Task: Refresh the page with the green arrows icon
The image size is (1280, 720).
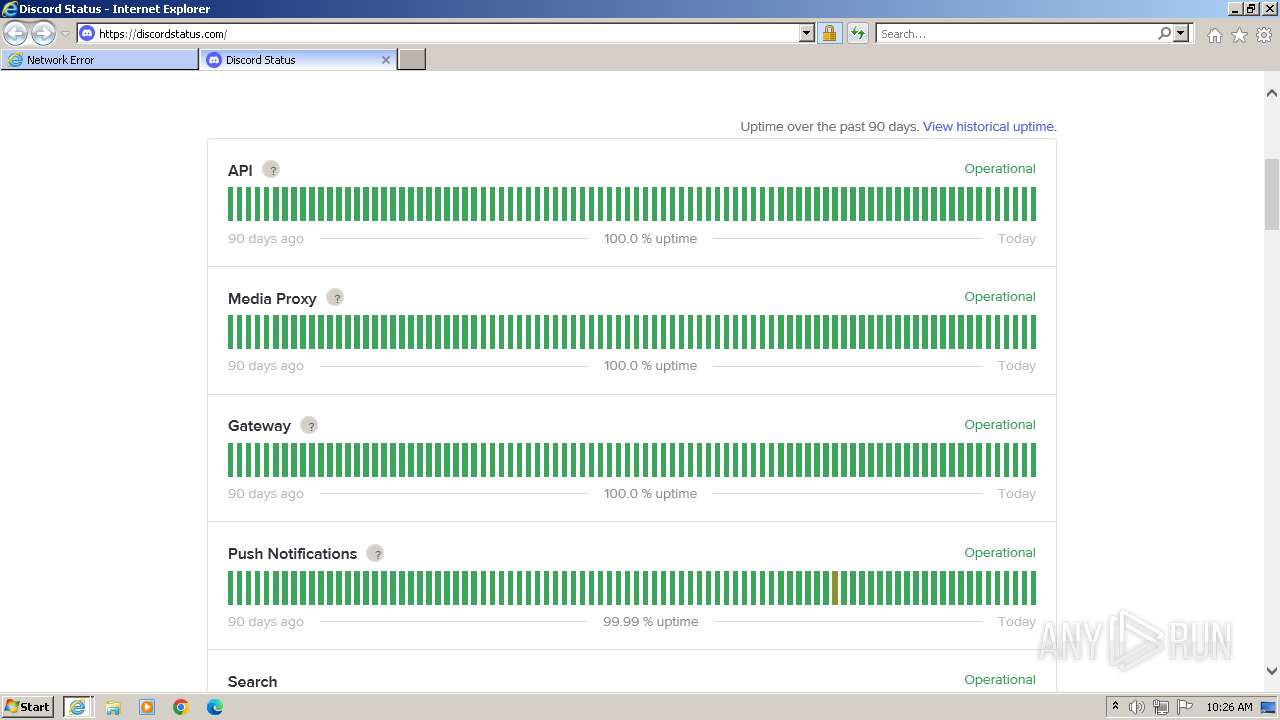Action: tap(858, 33)
